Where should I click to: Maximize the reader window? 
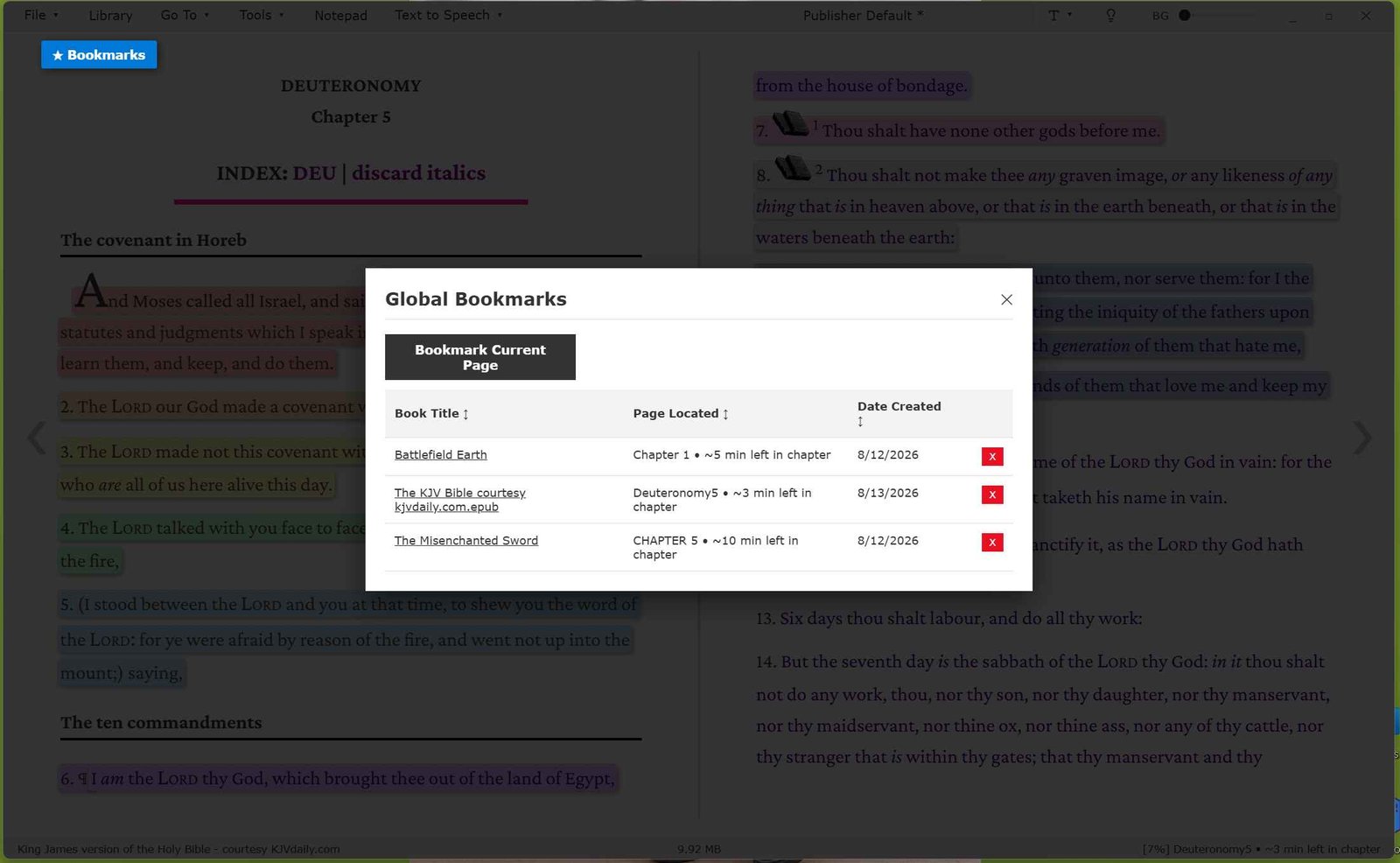(1328, 16)
